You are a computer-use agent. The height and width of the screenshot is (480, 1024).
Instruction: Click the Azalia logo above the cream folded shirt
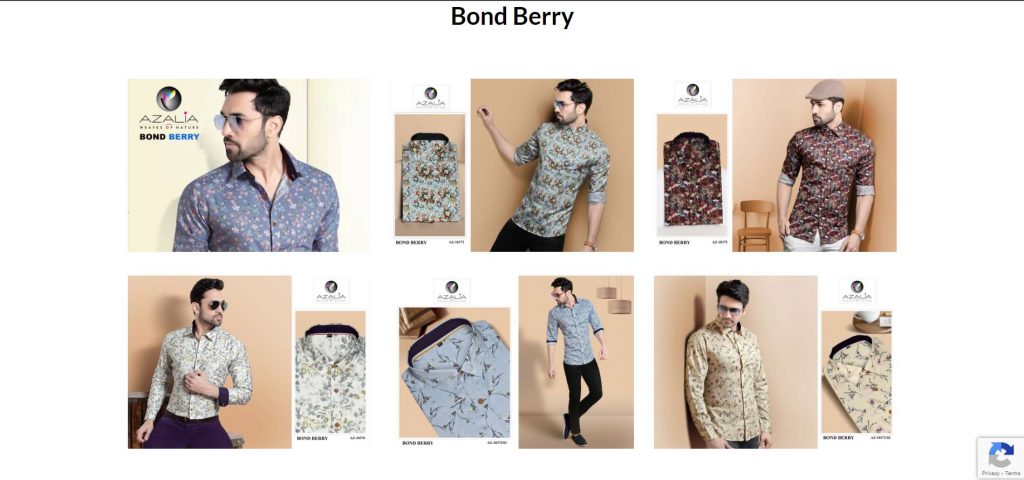(x=857, y=291)
